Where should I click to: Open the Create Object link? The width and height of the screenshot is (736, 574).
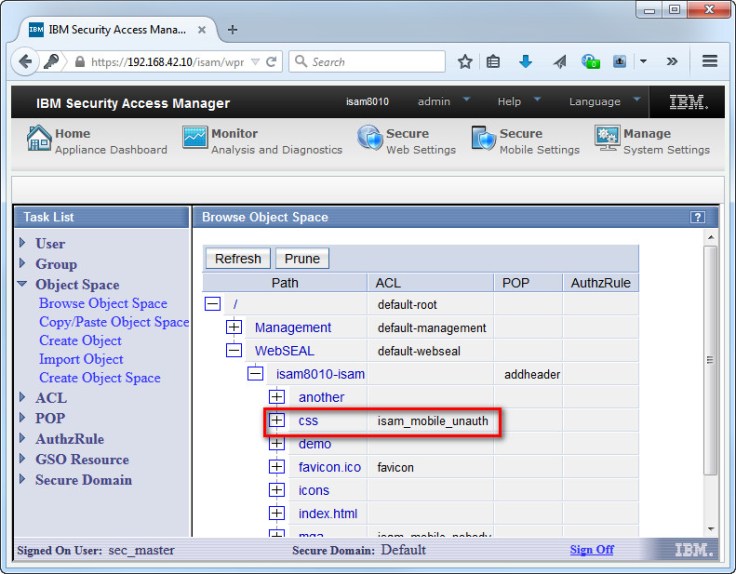tap(80, 340)
